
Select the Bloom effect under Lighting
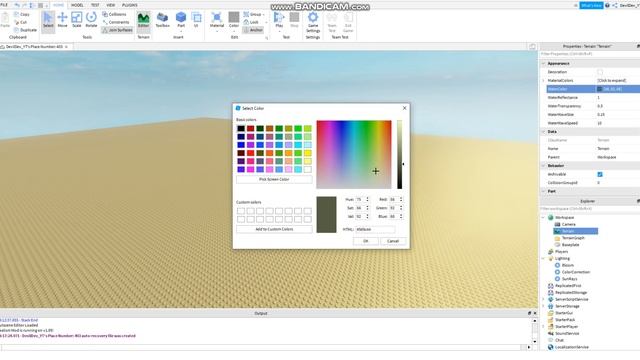(567, 265)
